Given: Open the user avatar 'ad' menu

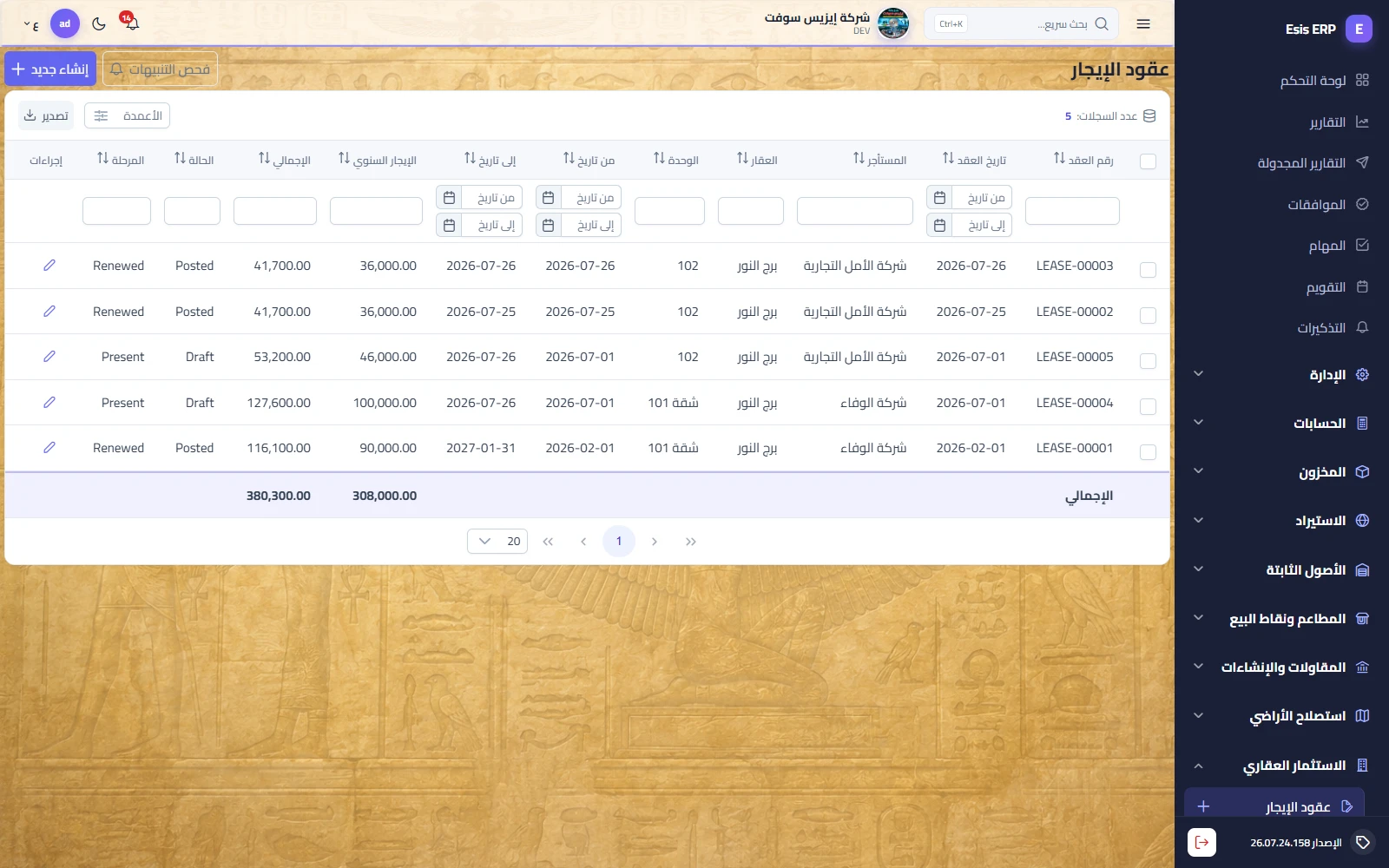Looking at the screenshot, I should click(65, 23).
